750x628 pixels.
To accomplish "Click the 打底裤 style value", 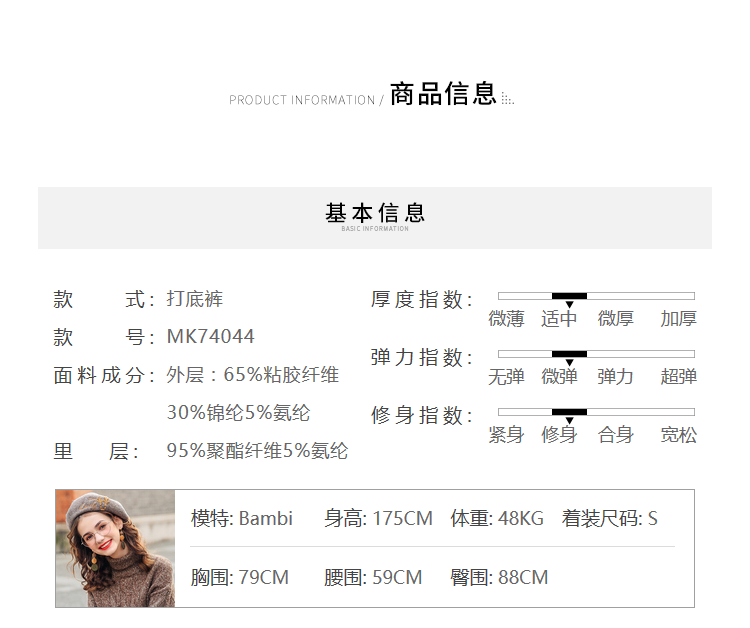I will click(195, 299).
